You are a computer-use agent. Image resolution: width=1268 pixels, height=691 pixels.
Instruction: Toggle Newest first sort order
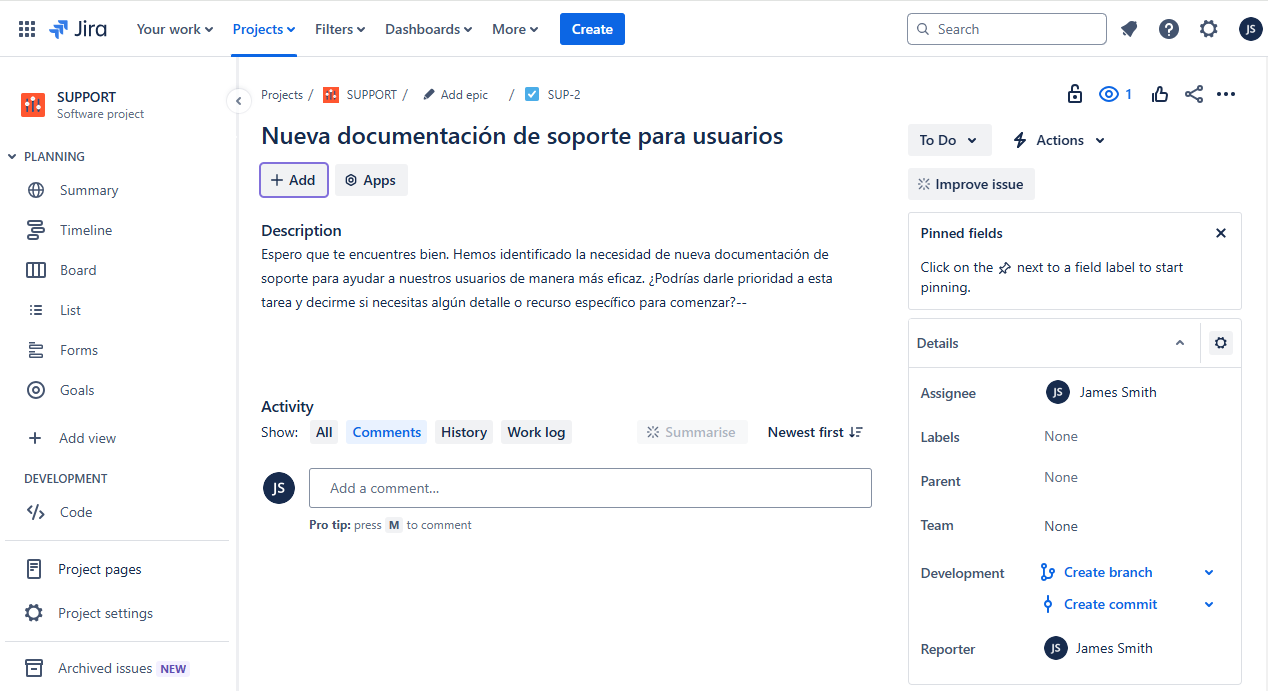(x=815, y=432)
